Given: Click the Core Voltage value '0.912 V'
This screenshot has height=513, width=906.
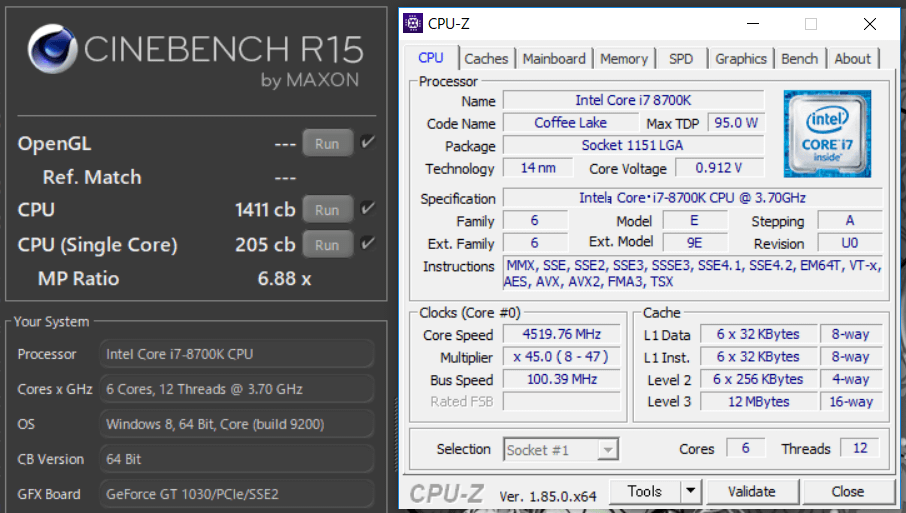Looking at the screenshot, I should coord(719,168).
